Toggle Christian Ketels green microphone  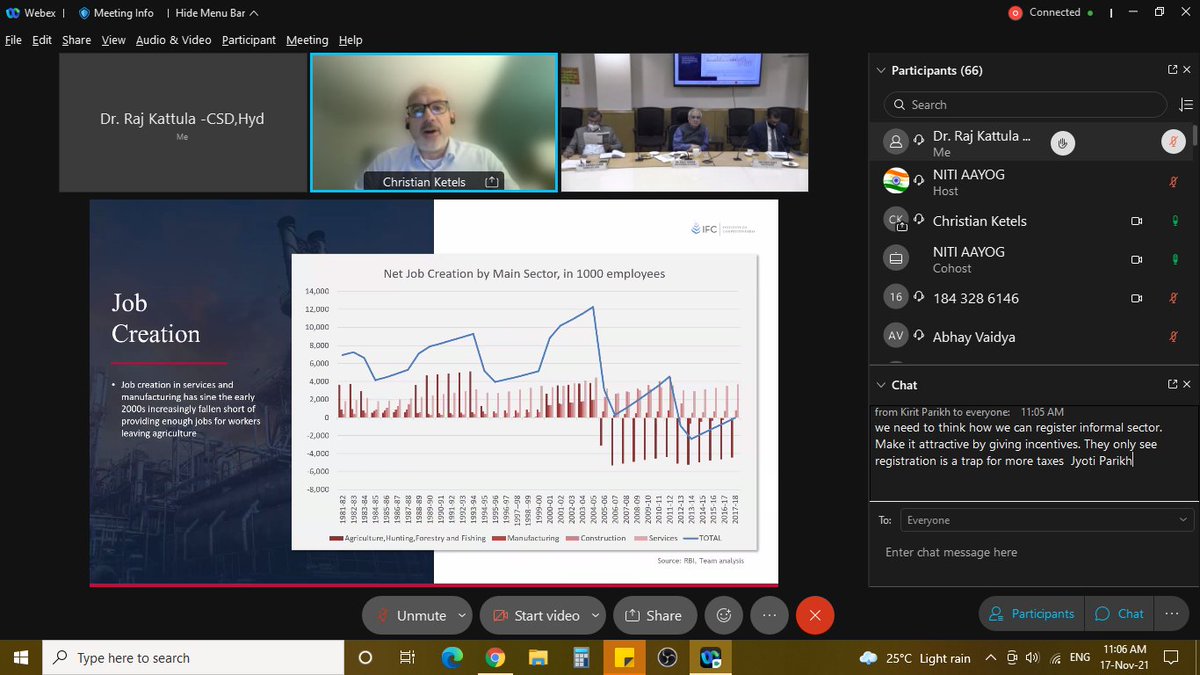[x=1174, y=221]
